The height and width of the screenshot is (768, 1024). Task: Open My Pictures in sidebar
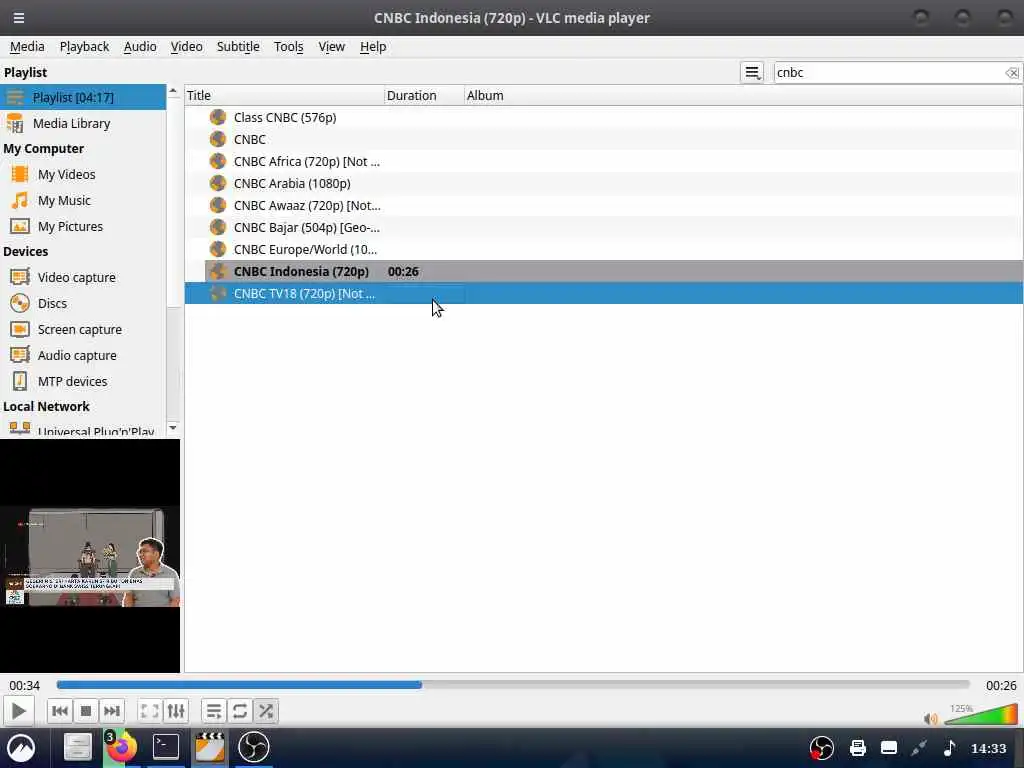(x=83, y=227)
